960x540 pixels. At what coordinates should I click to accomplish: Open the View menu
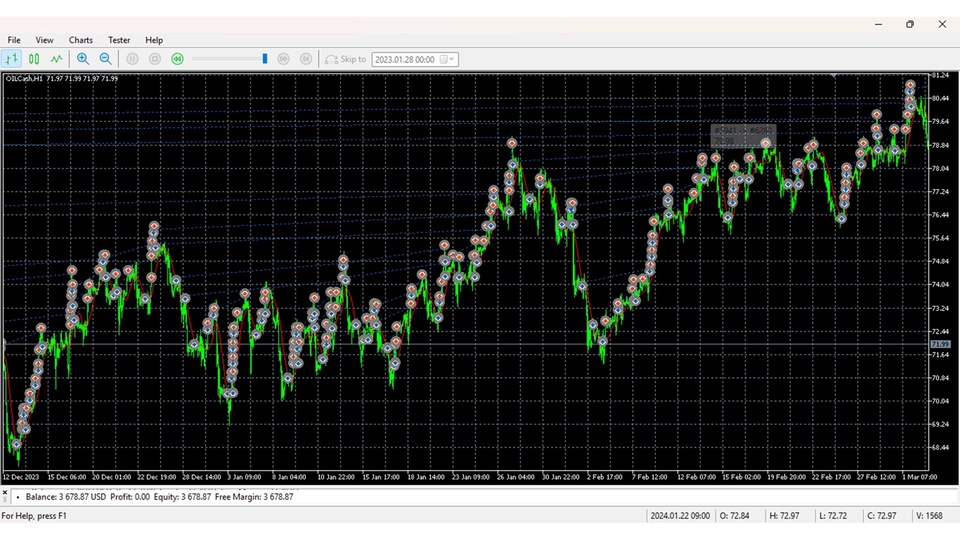45,40
